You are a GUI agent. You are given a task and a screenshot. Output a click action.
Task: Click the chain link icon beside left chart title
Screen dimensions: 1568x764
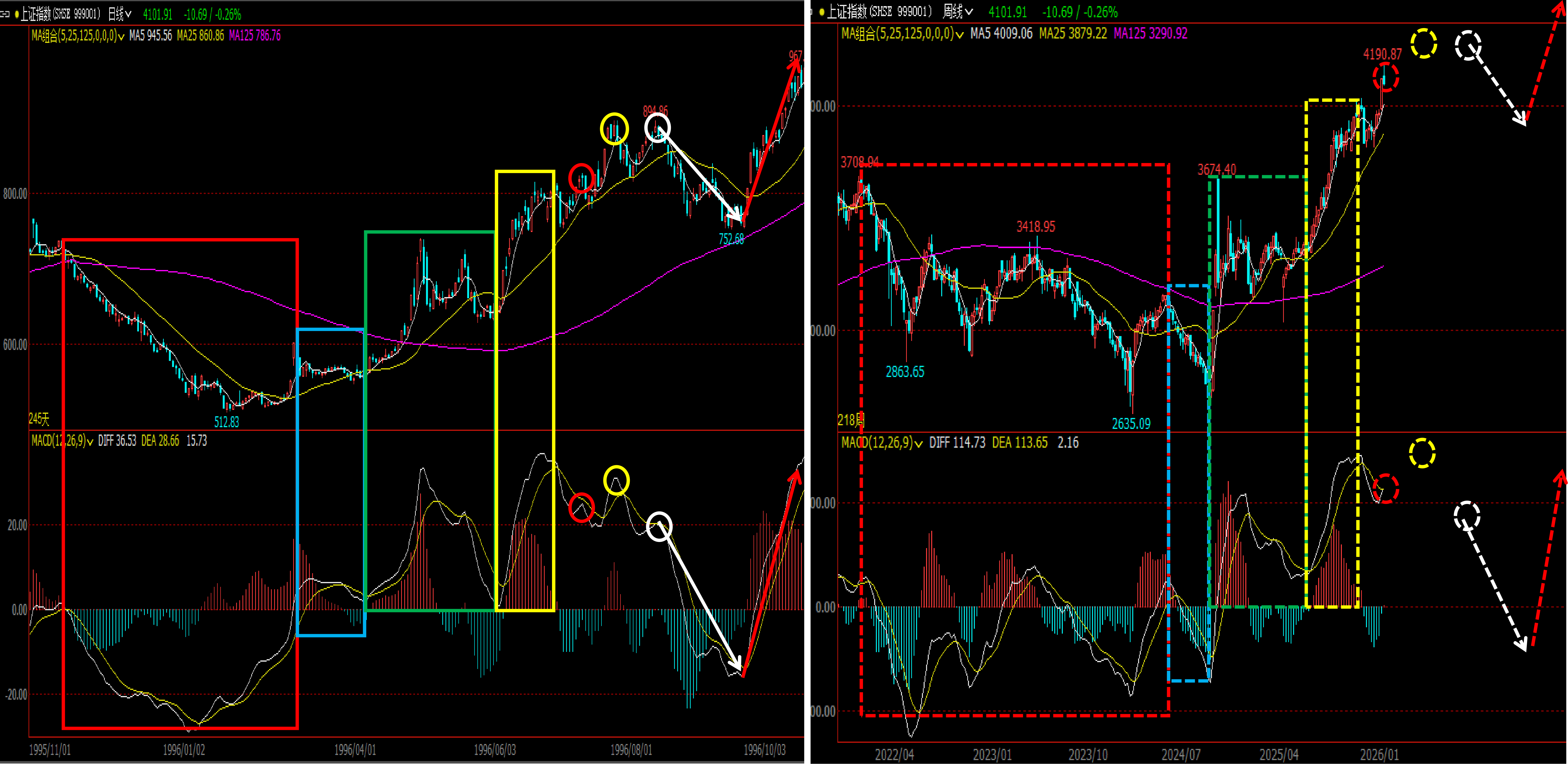click(5, 14)
